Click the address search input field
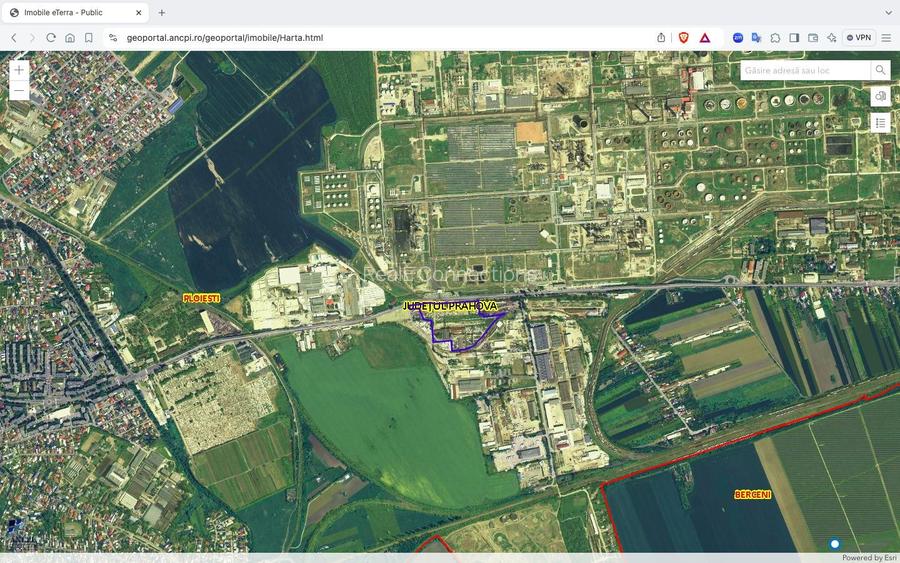Viewport: 900px width, 563px height. tap(805, 70)
